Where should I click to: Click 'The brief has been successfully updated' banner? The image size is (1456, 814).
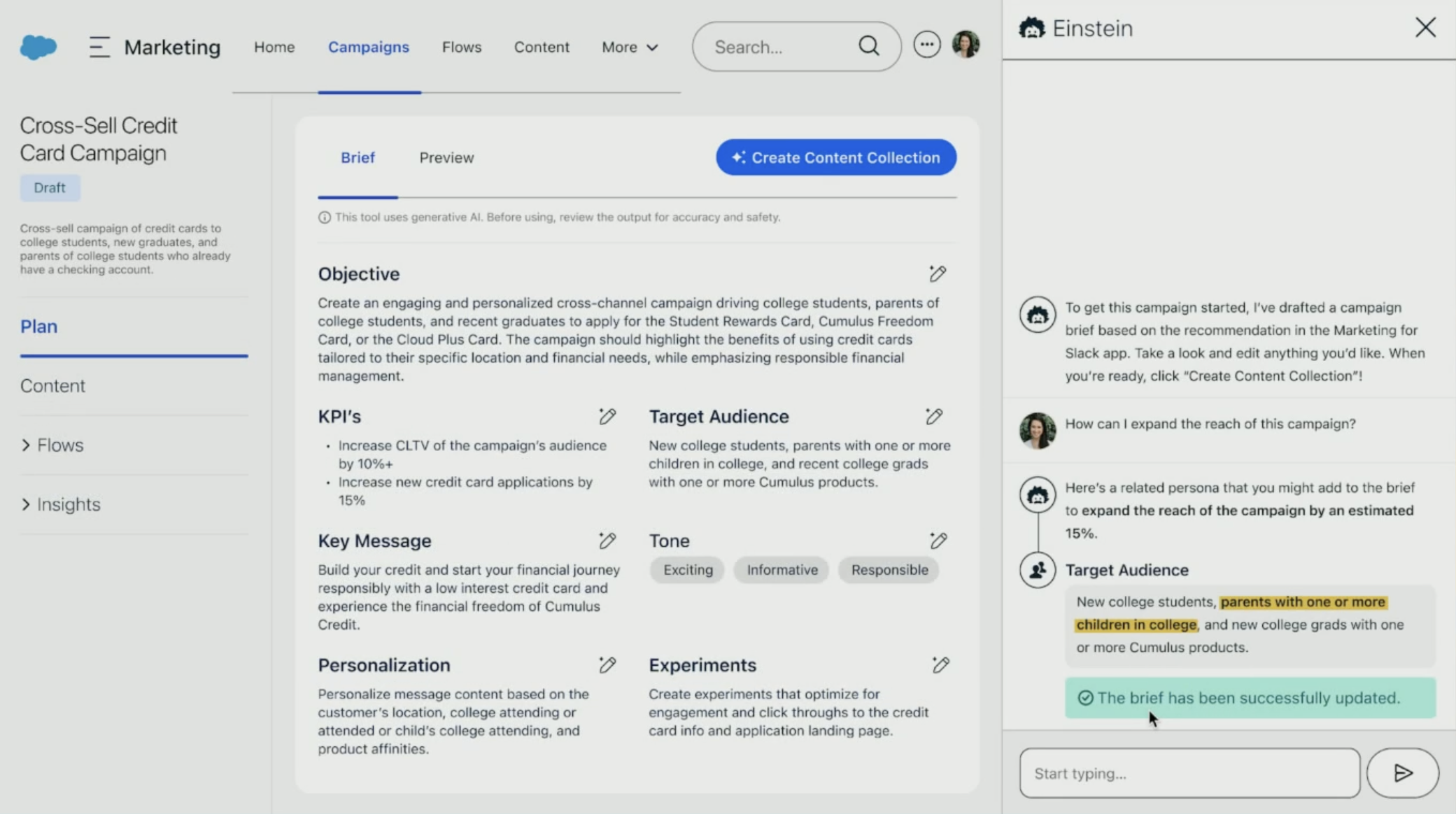1250,698
